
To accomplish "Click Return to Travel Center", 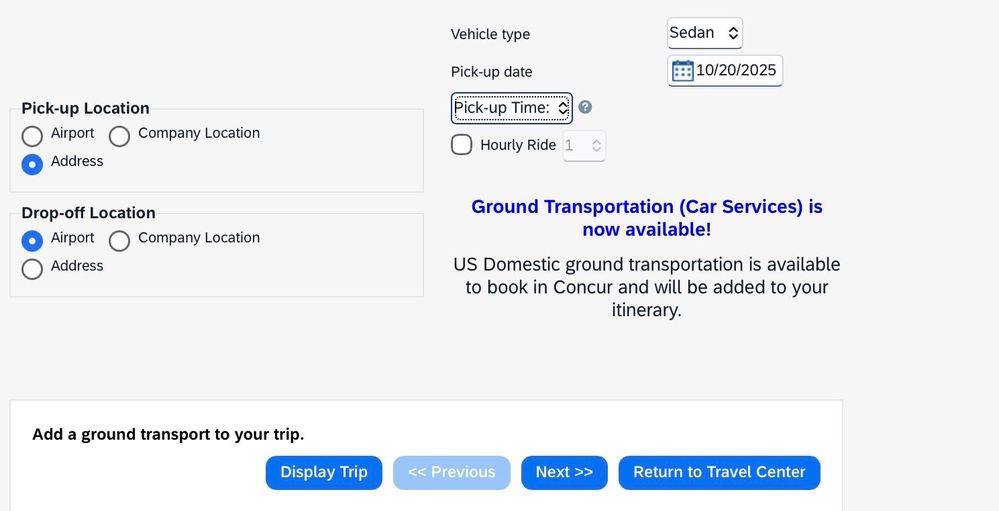I will [x=719, y=472].
